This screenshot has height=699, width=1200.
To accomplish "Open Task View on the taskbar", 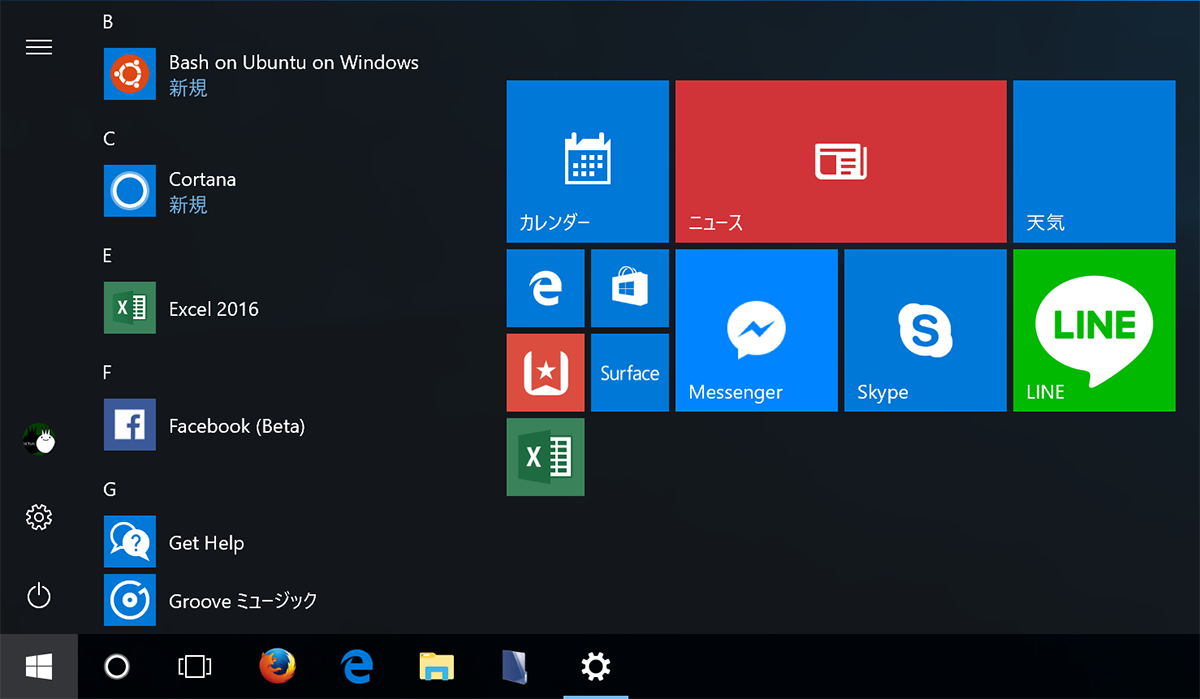I will pyautogui.click(x=195, y=666).
